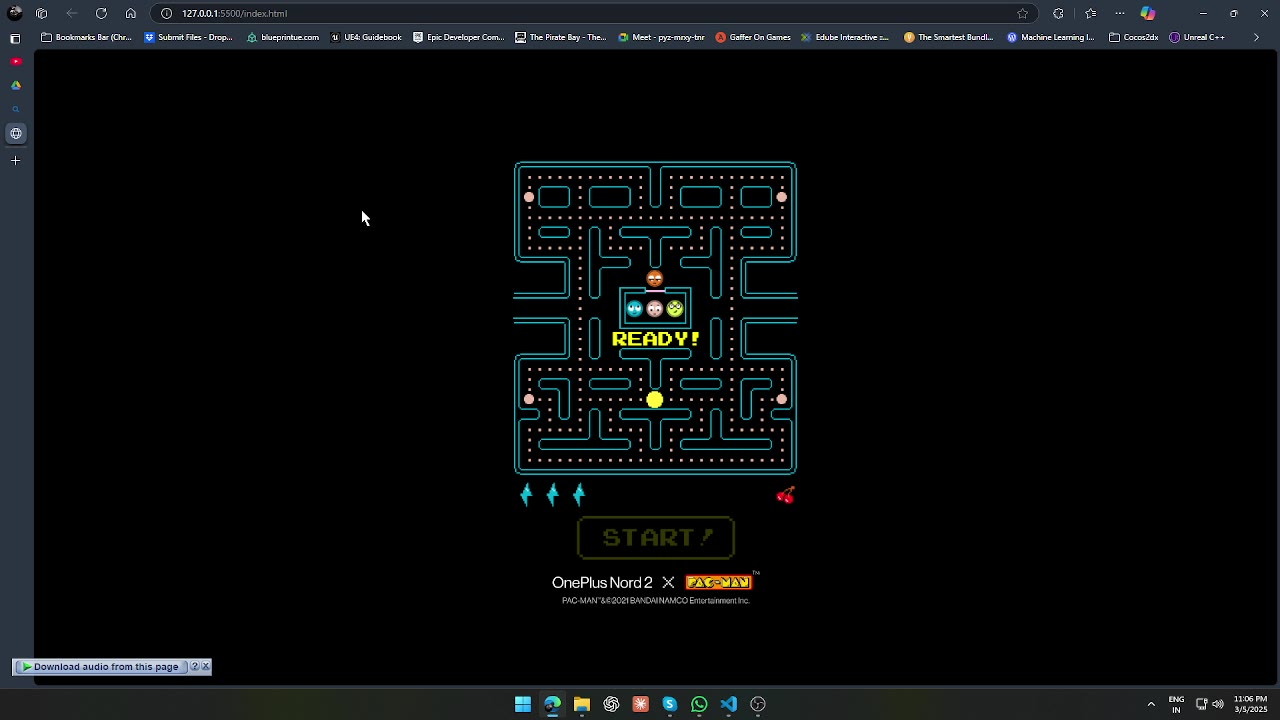Open Visual Studio Code from taskbar
This screenshot has height=720, width=1280.
tap(728, 704)
